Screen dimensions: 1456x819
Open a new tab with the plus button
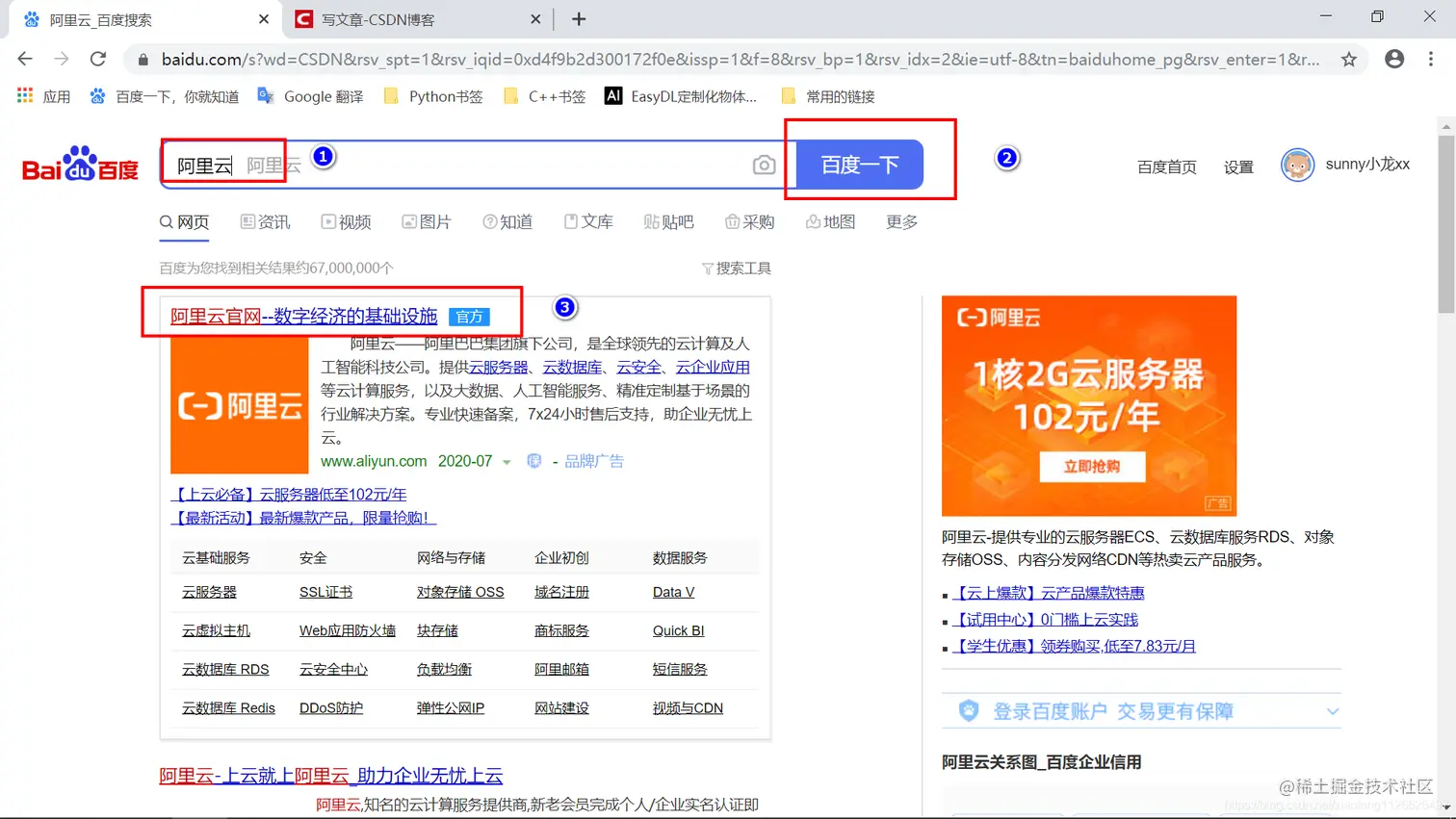tap(579, 19)
